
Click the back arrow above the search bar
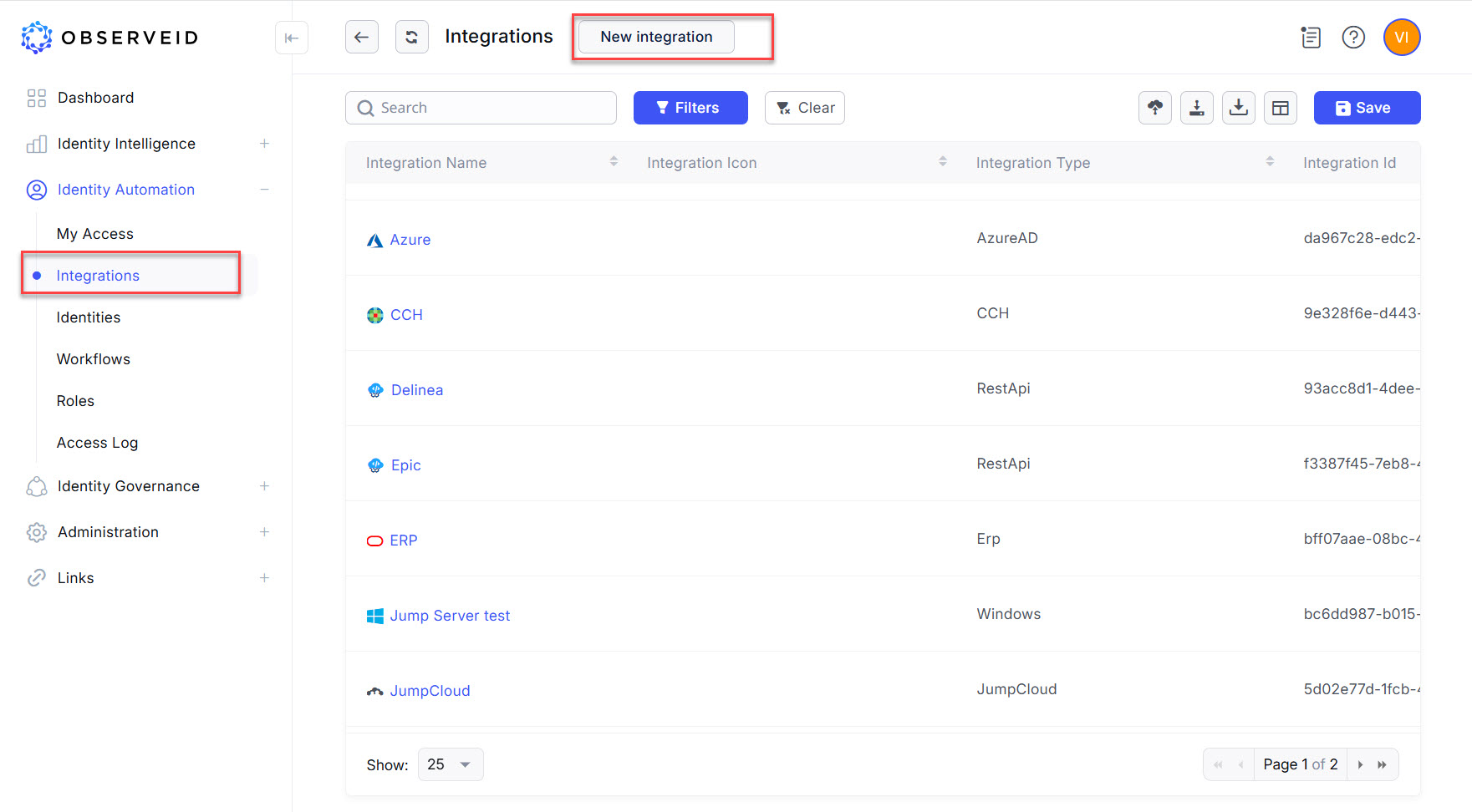(x=361, y=37)
